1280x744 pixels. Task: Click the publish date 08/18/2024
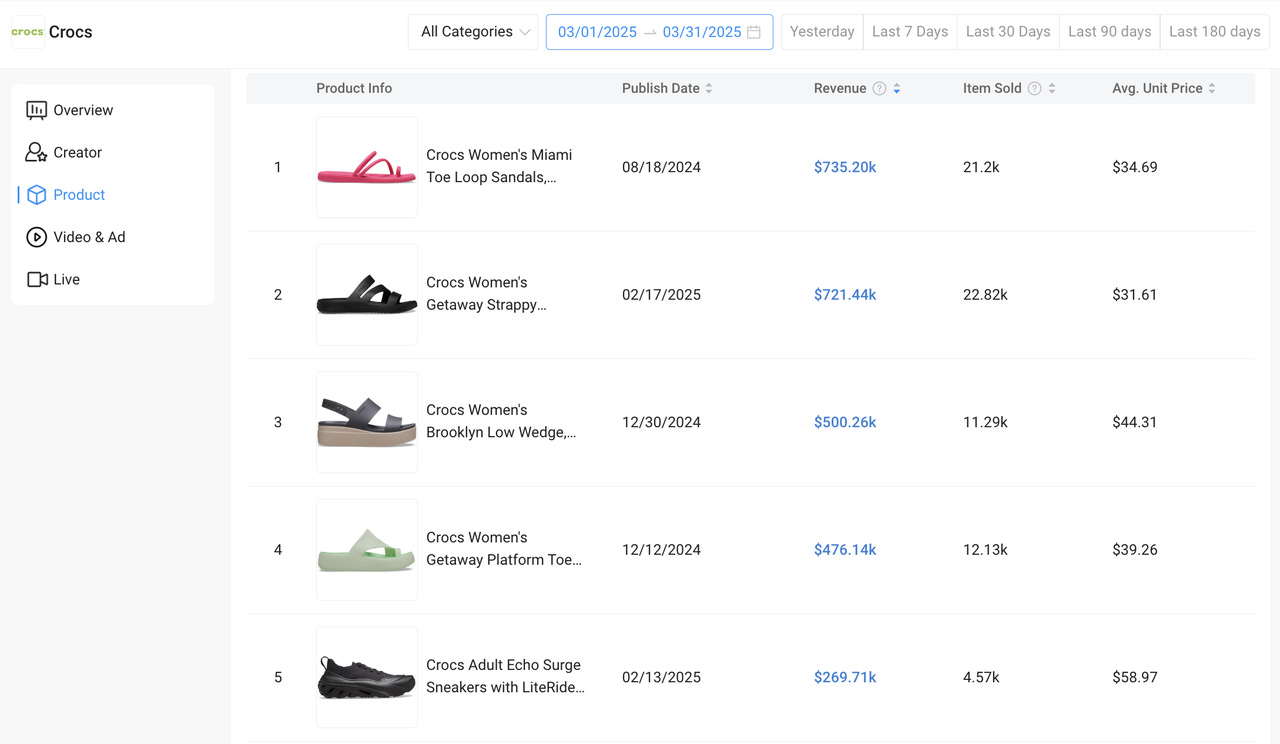pos(661,167)
